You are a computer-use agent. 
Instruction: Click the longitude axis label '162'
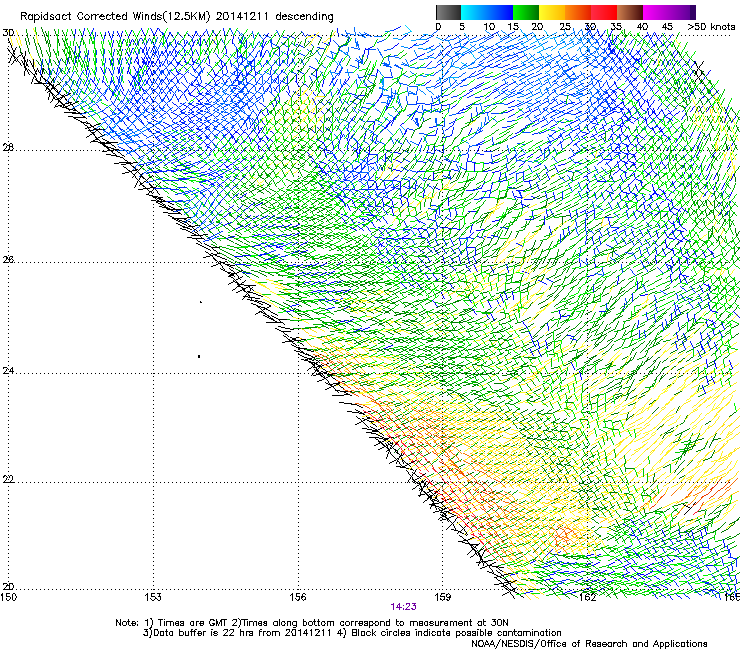coord(588,597)
